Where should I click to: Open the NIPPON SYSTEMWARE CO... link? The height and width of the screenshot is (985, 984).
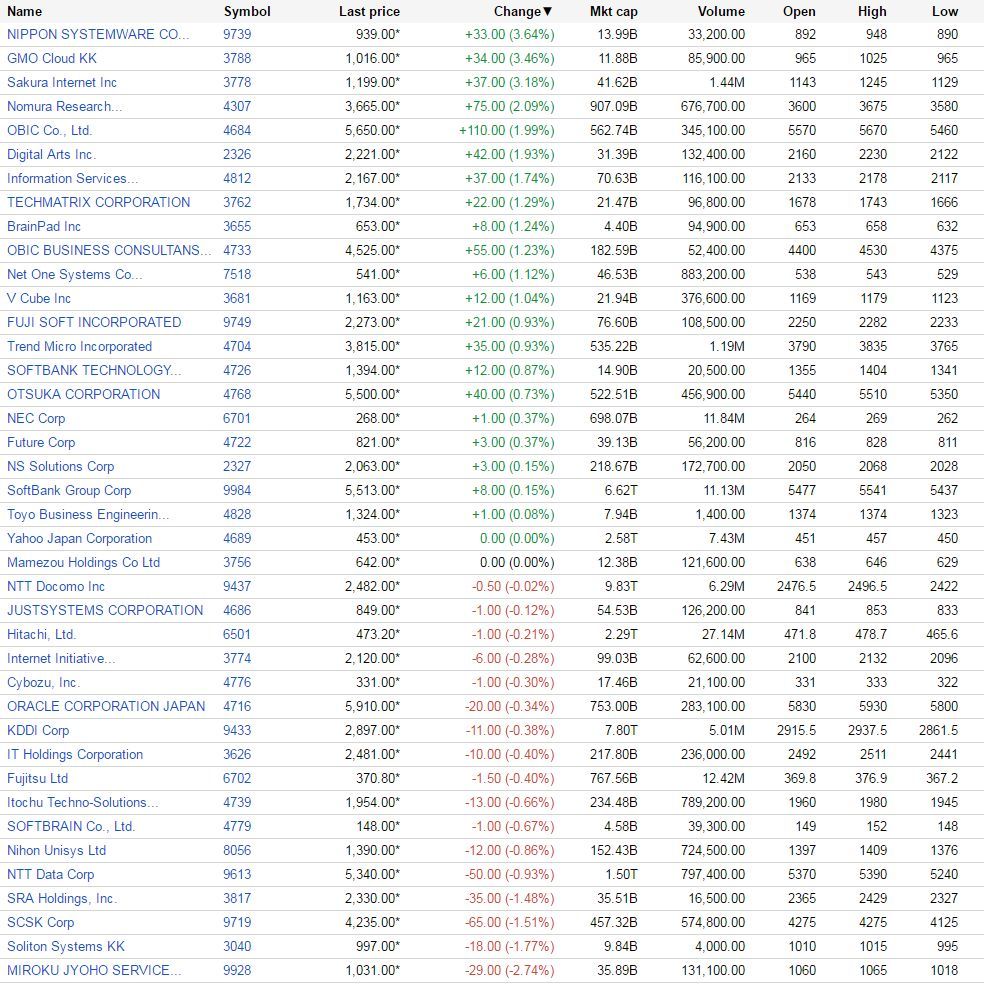pos(98,34)
